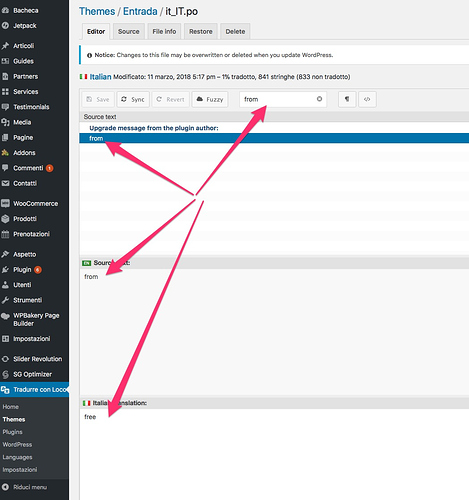Open the Restore tab
Viewport: 469px width, 500px height.
pyautogui.click(x=201, y=31)
